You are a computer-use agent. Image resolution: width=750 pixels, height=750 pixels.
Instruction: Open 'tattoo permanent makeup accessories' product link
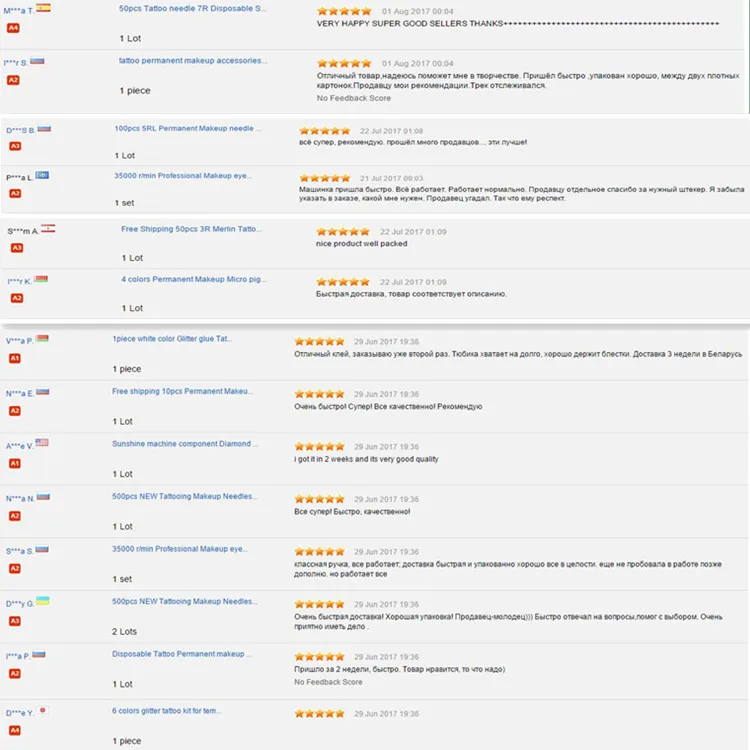193,60
